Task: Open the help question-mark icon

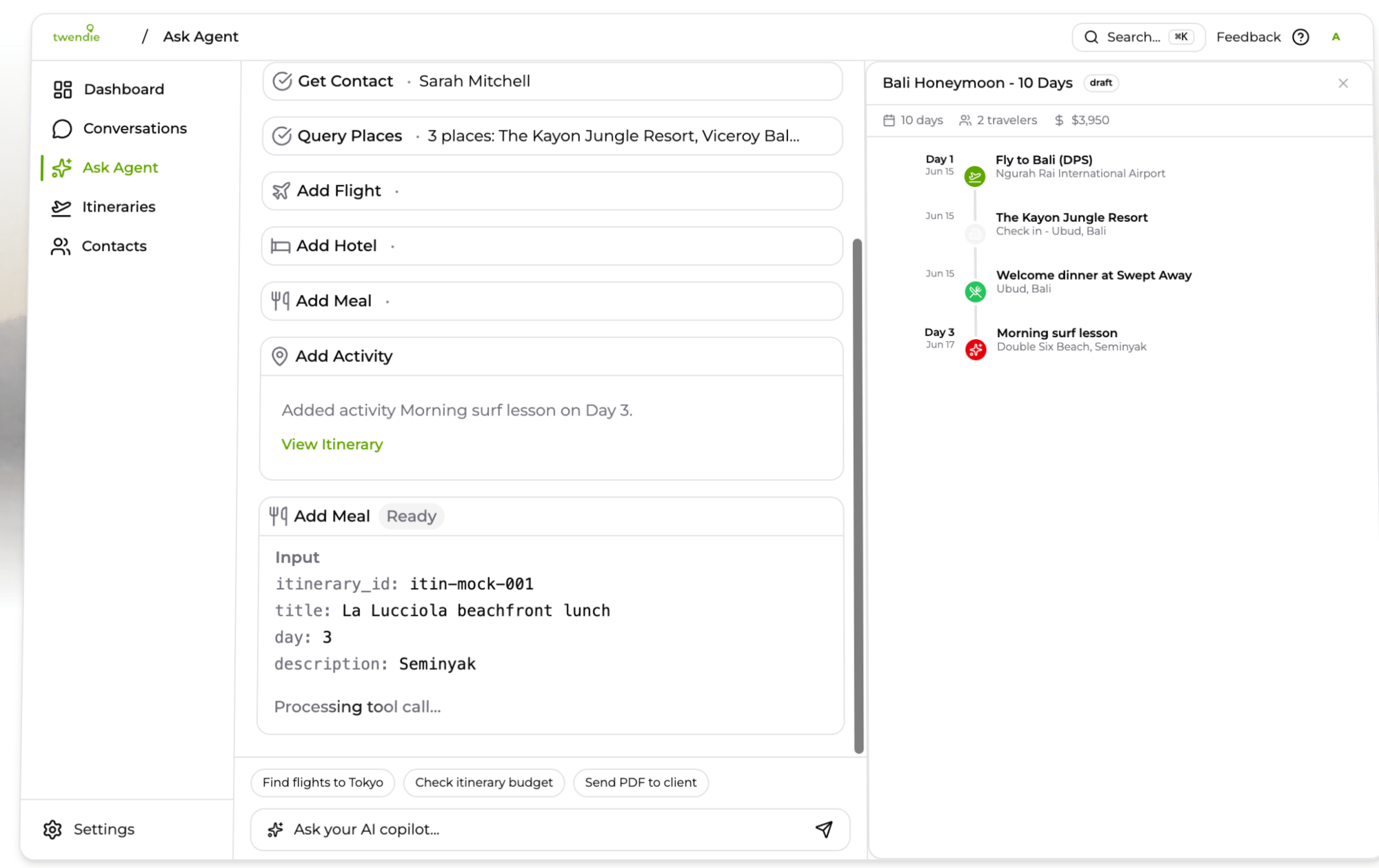Action: click(1300, 37)
